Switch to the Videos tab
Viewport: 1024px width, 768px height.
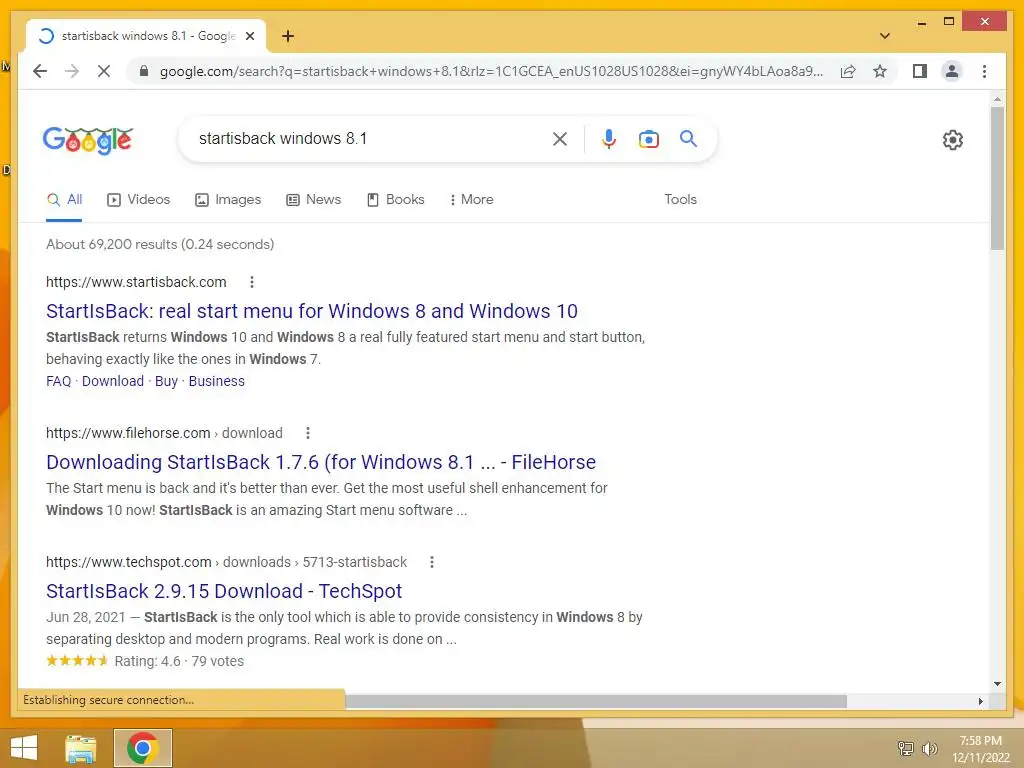(138, 200)
